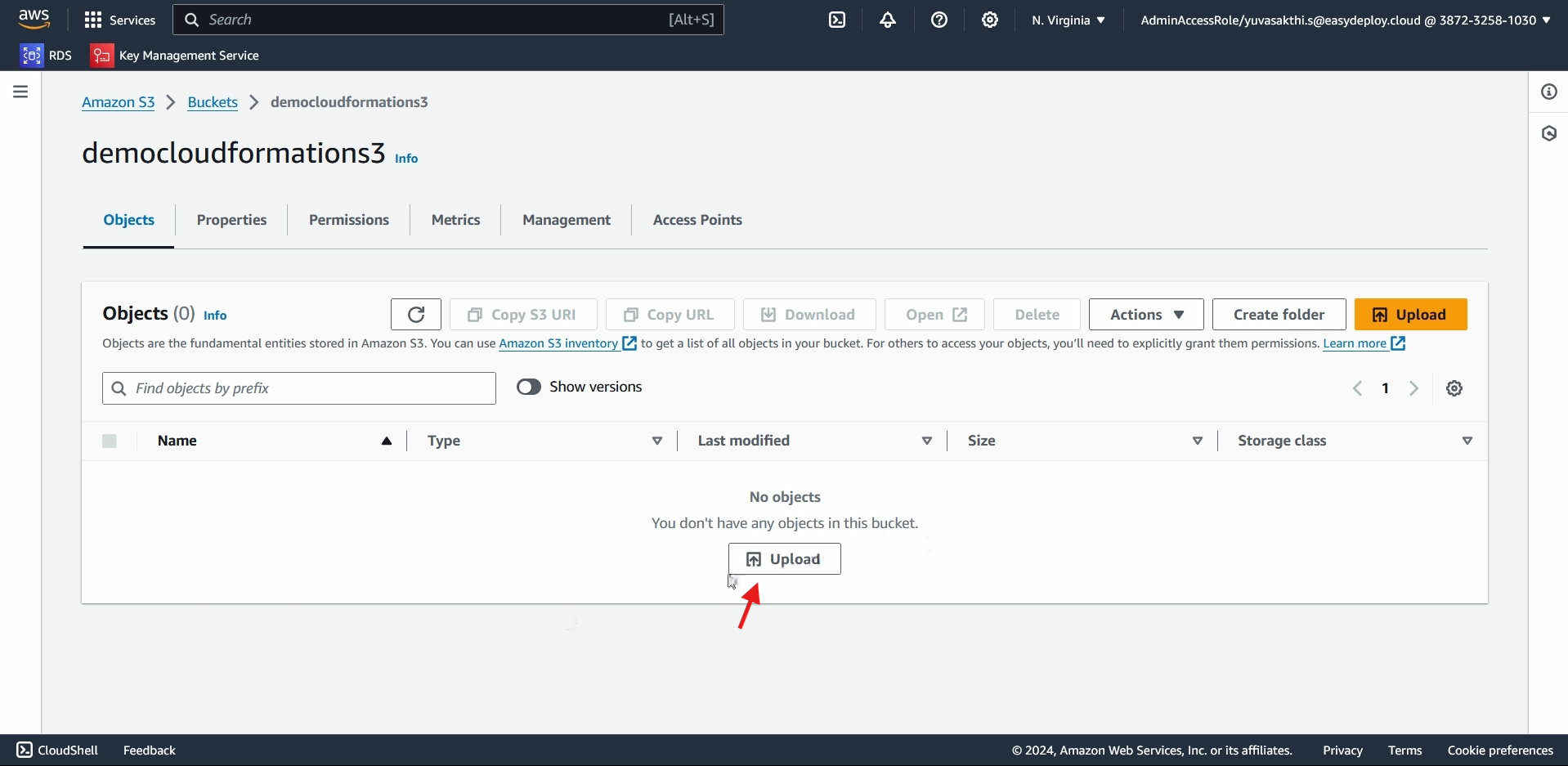Sort by the Size column arrow

(1198, 441)
